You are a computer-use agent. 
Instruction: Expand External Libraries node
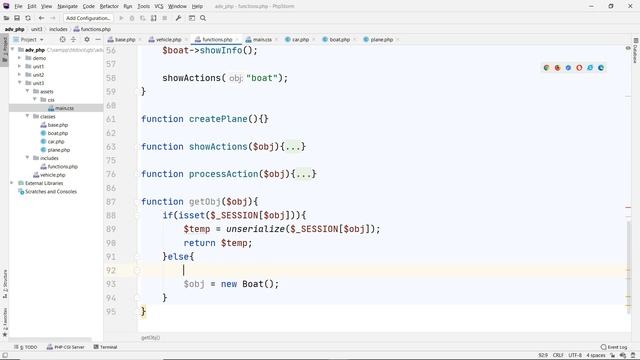11,183
